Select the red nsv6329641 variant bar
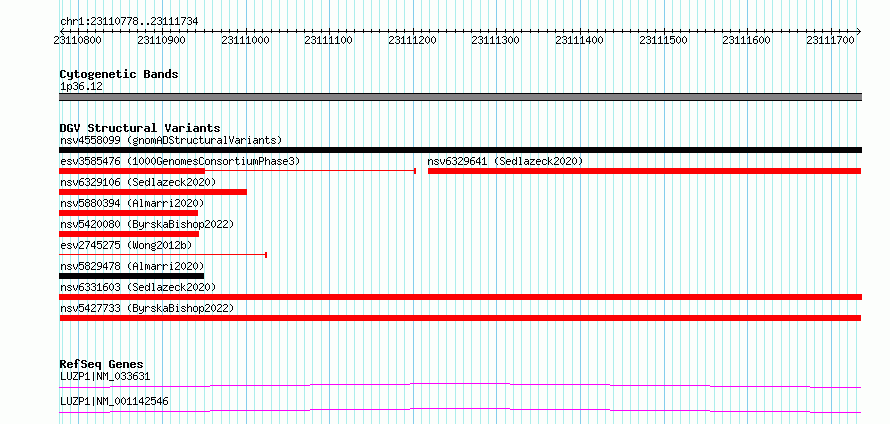890x424 pixels. [x=644, y=171]
